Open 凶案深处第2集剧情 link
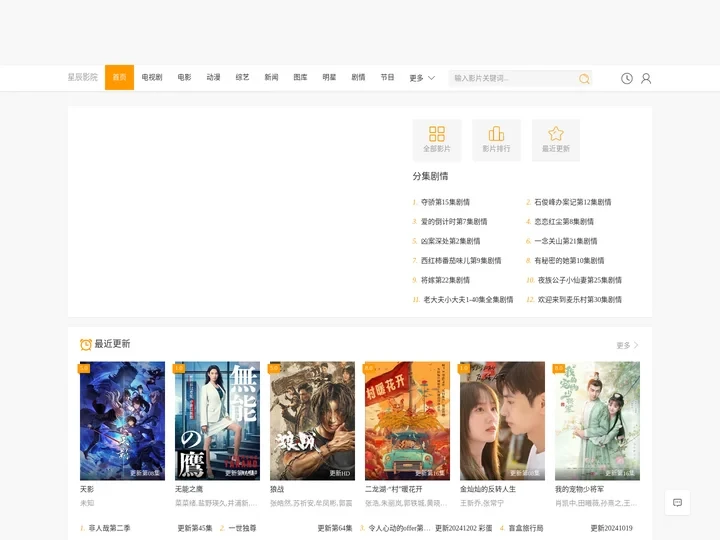The image size is (720, 540). tap(450, 241)
